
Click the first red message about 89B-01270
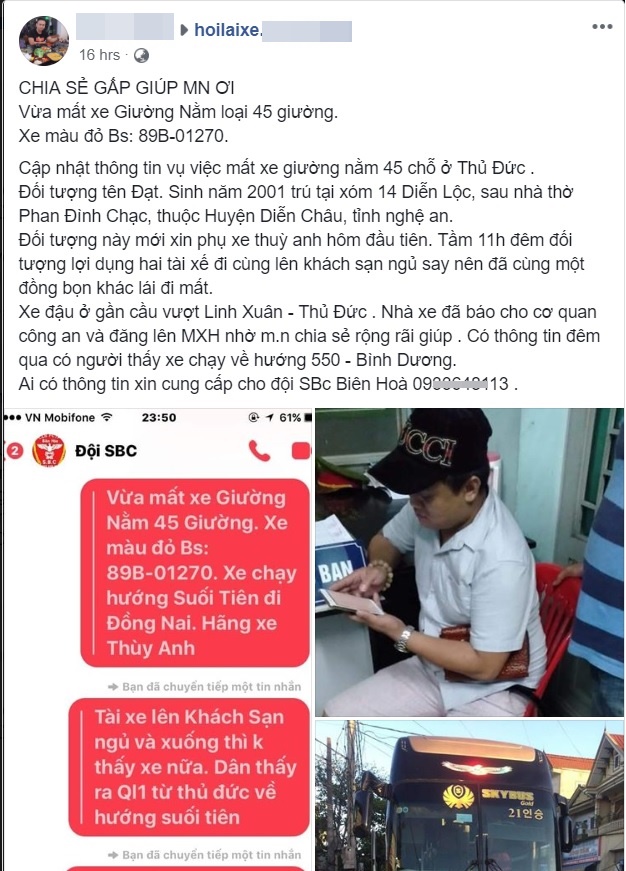[195, 573]
